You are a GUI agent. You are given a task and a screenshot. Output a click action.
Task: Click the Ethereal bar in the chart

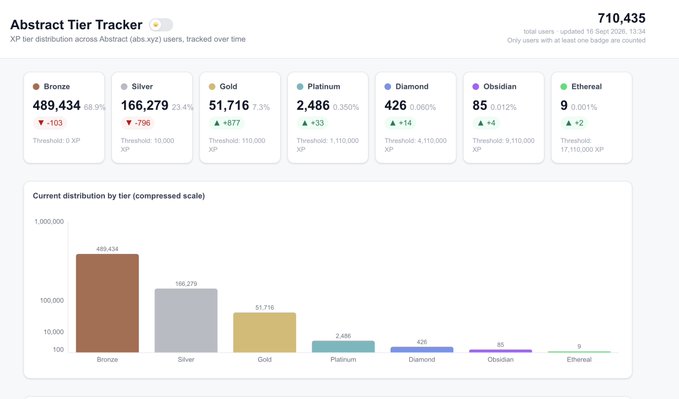point(579,352)
